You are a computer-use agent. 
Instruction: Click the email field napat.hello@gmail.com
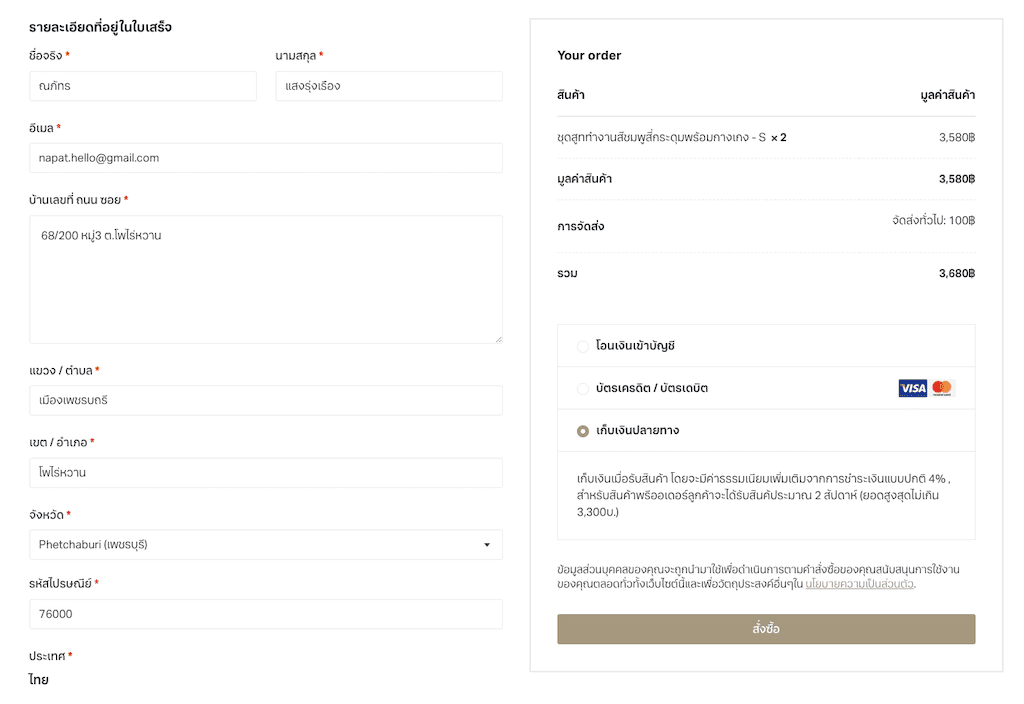pyautogui.click(x=266, y=158)
